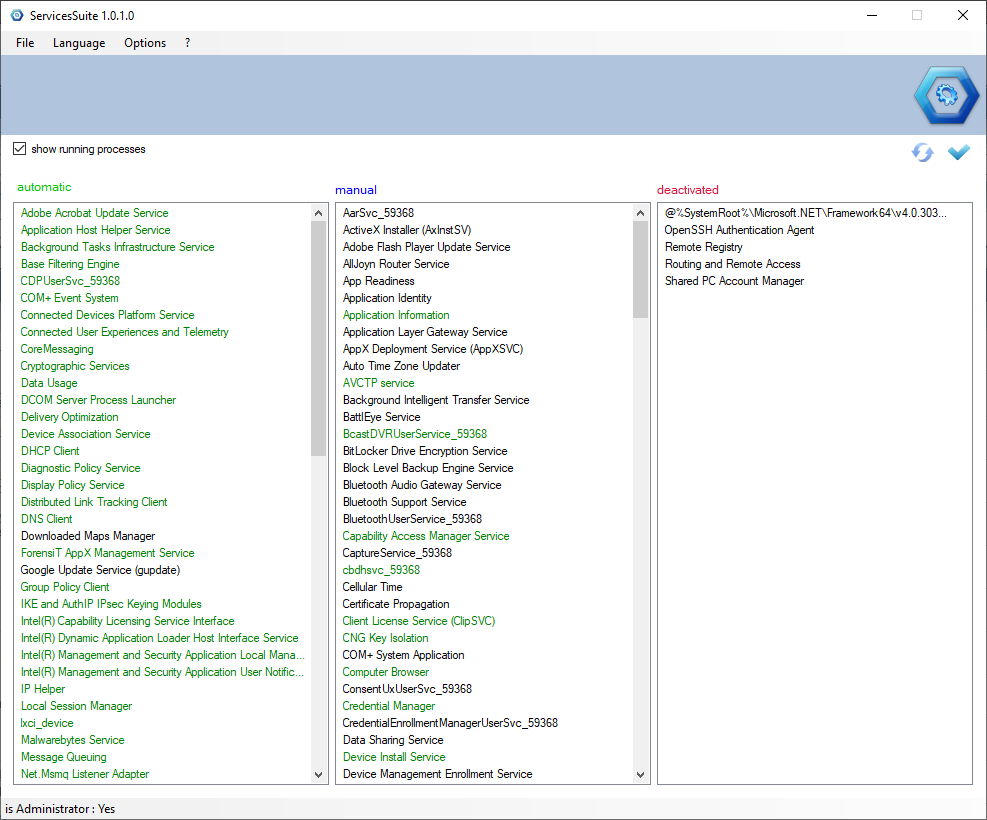This screenshot has height=820, width=987.
Task: Select Background Tasks Infrastructure Service
Action: click(118, 247)
